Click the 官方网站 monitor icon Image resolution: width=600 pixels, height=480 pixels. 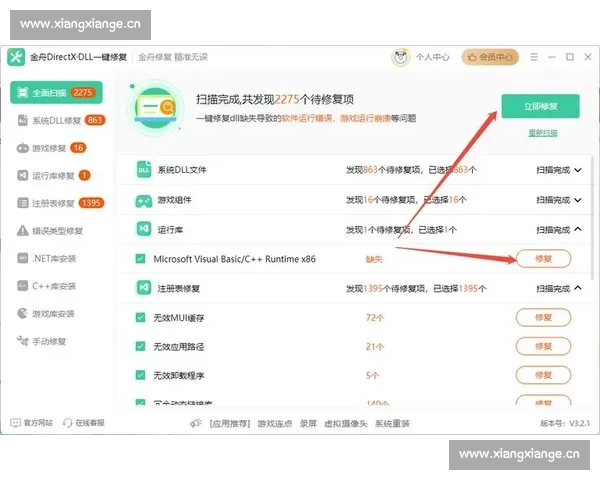point(15,423)
